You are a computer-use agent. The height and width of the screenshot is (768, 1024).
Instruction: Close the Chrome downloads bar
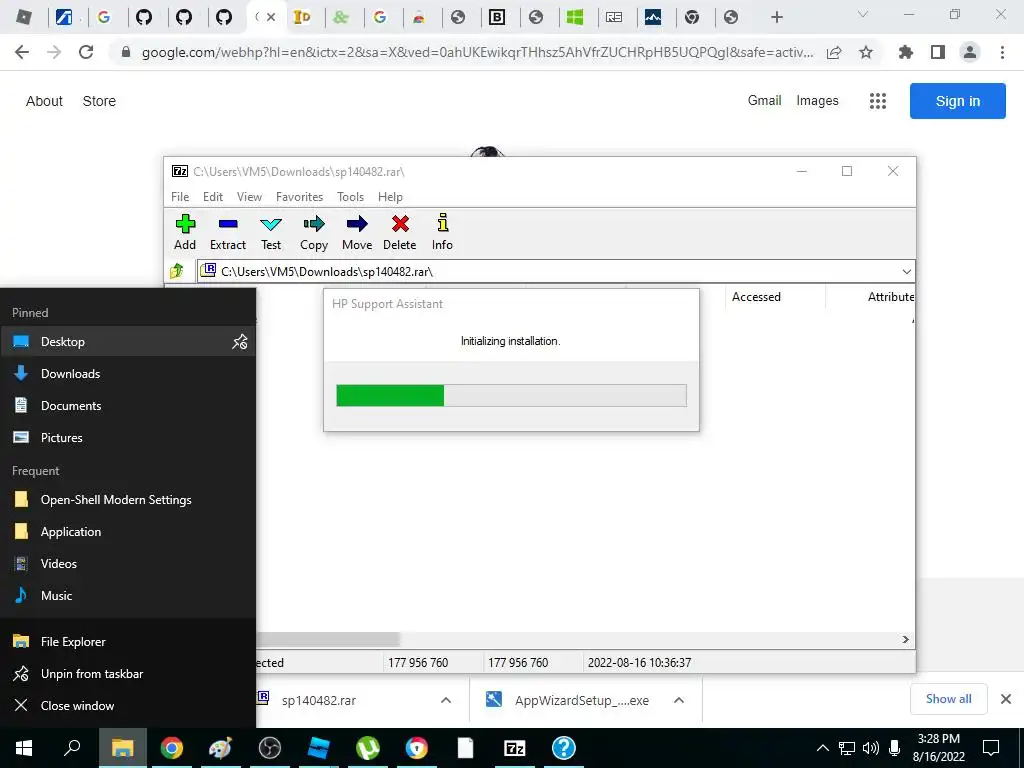point(1006,699)
